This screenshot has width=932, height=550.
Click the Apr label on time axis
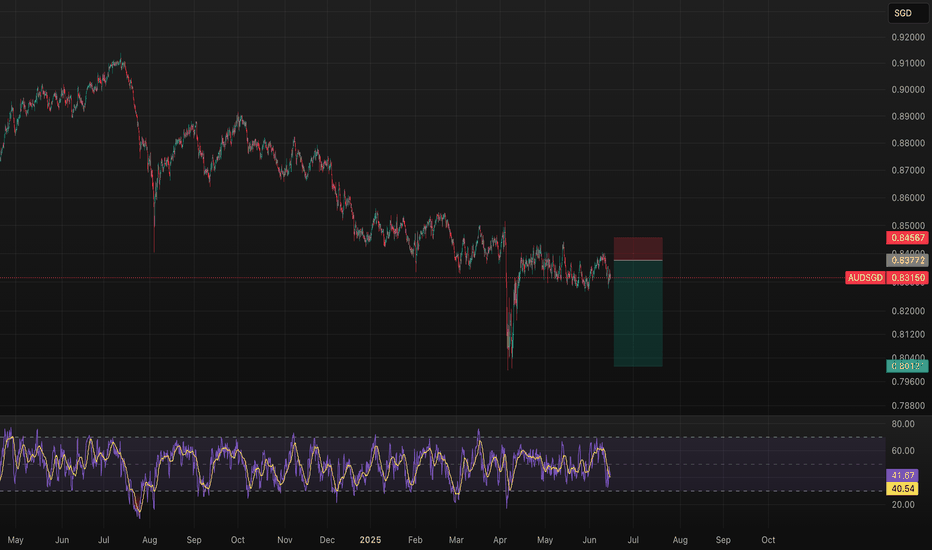tap(500, 540)
